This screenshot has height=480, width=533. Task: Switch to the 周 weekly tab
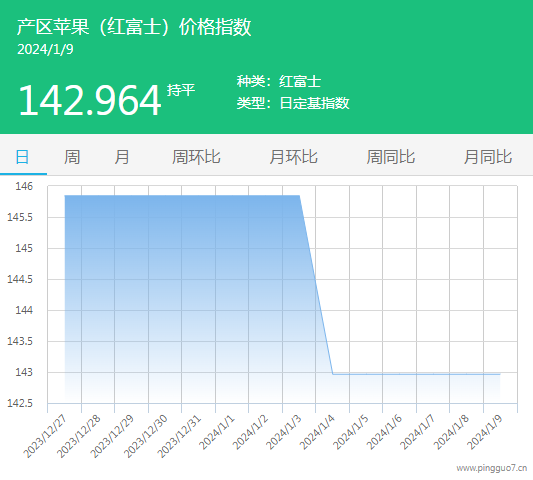click(x=72, y=157)
